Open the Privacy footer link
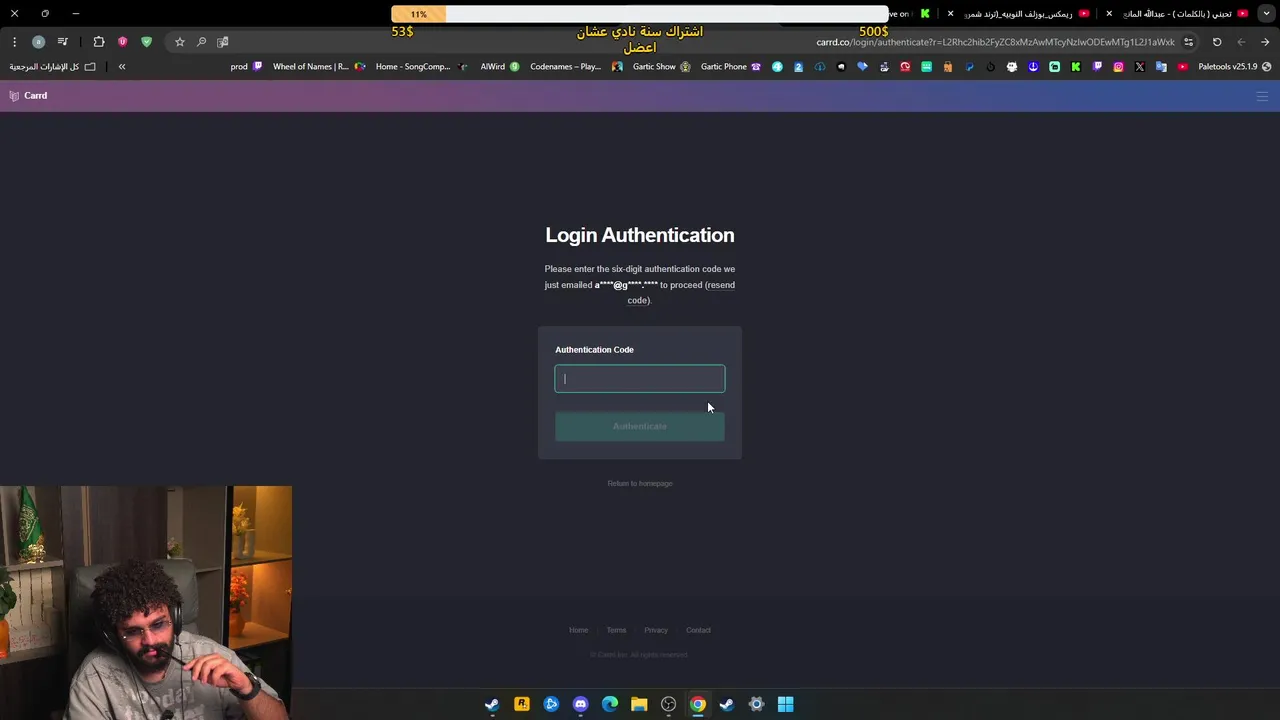Screen dimensions: 1280x720 (656, 630)
